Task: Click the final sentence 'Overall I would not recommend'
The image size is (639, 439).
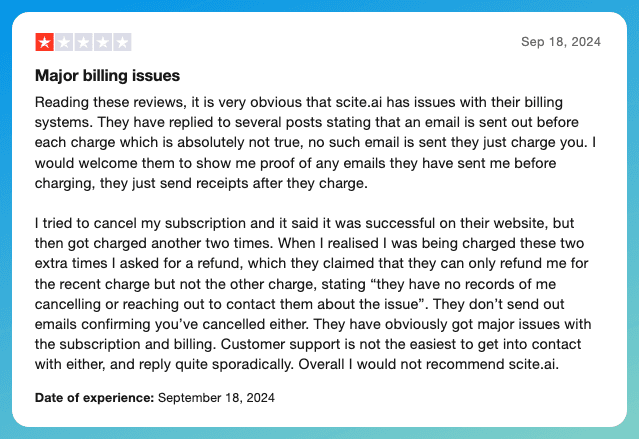Action: point(428,364)
